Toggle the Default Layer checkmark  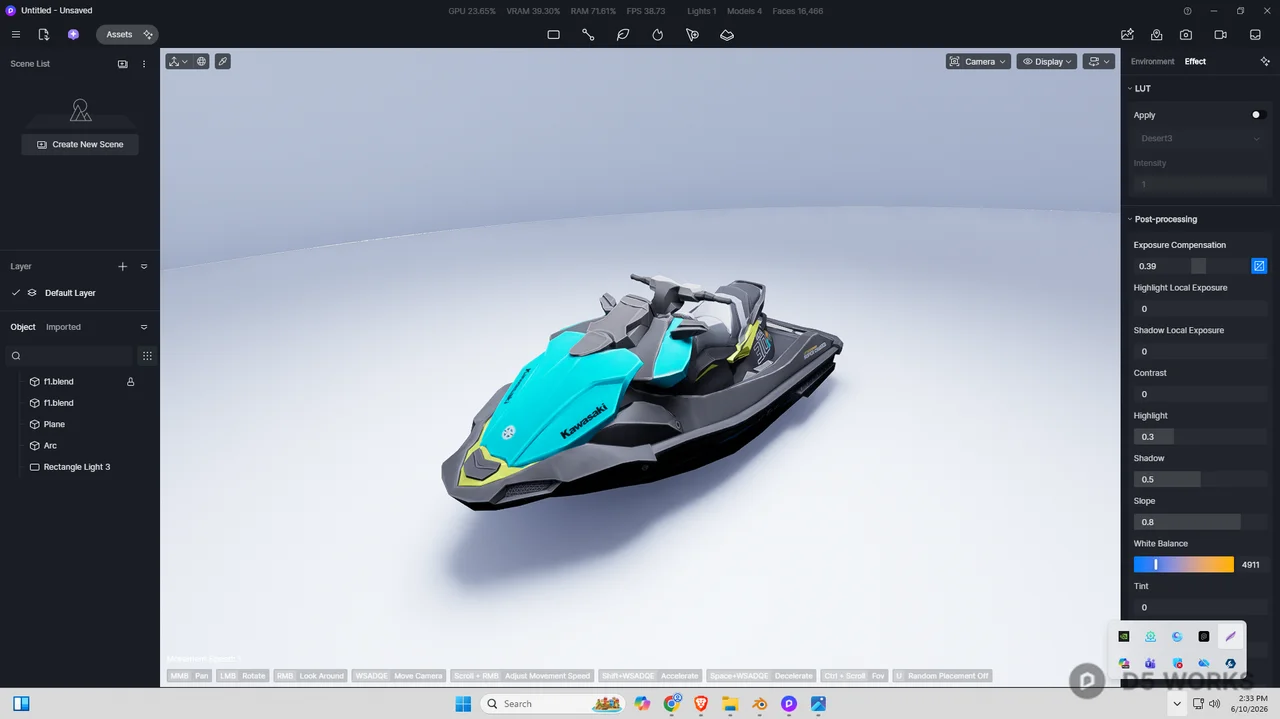coord(16,293)
